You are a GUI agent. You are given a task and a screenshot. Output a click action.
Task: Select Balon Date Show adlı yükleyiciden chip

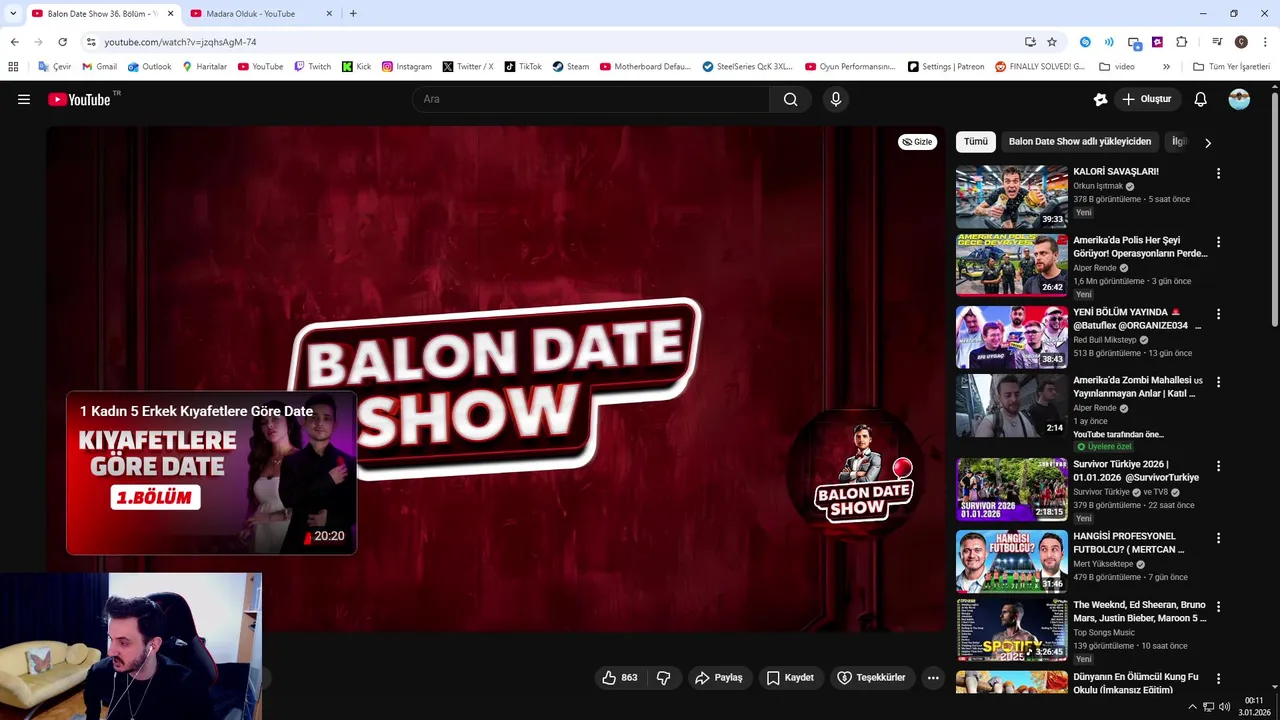click(1080, 142)
